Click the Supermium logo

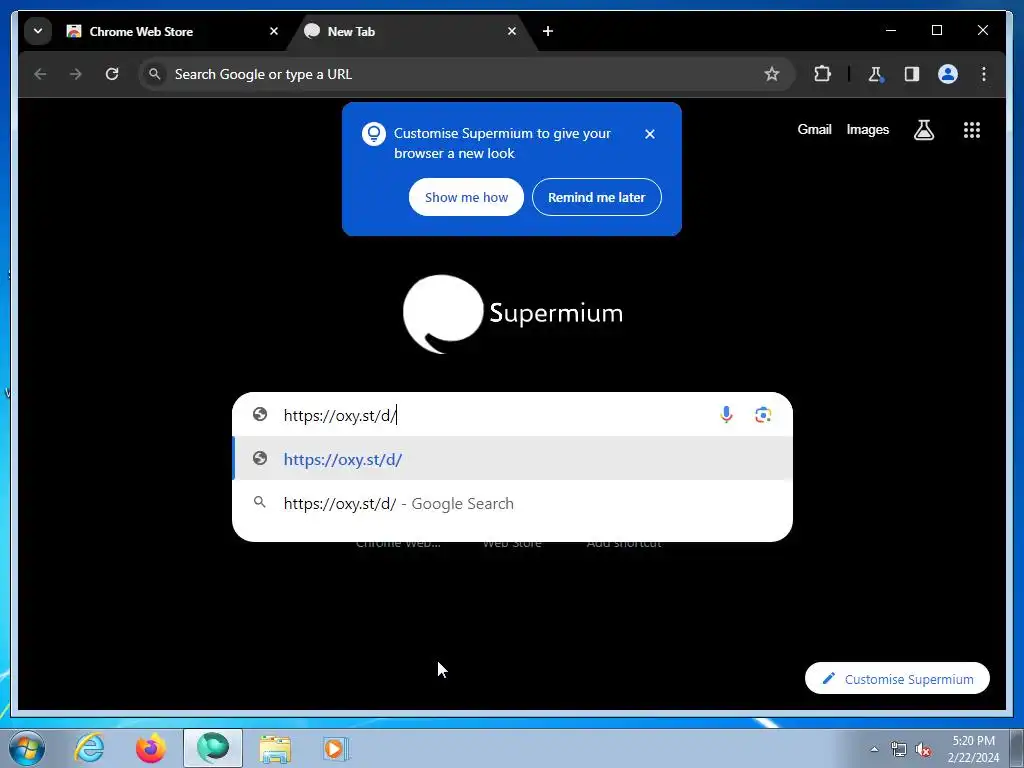[513, 314]
